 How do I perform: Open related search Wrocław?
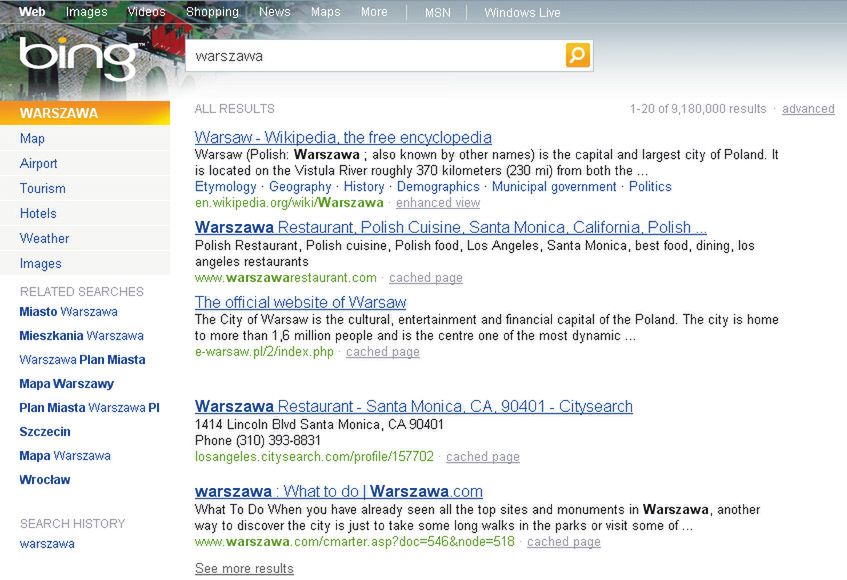click(x=45, y=480)
